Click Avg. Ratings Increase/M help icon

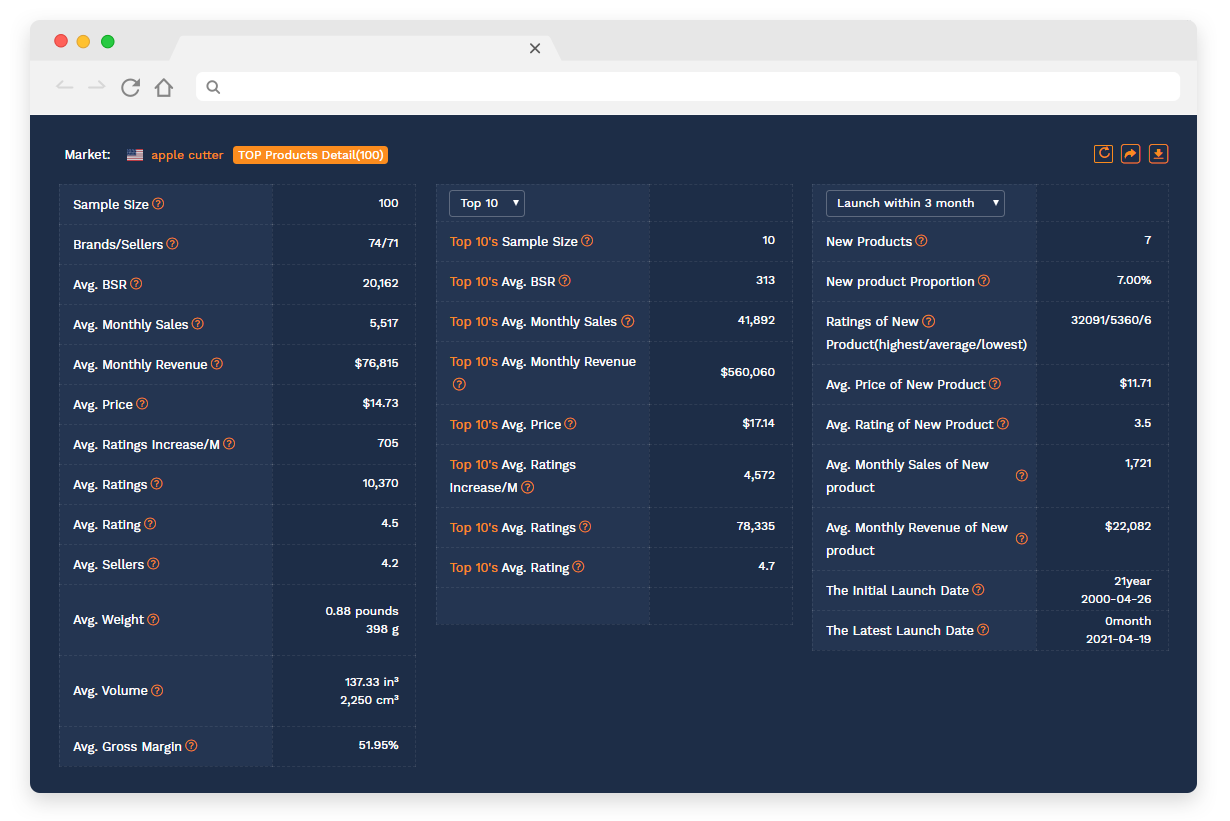point(229,444)
